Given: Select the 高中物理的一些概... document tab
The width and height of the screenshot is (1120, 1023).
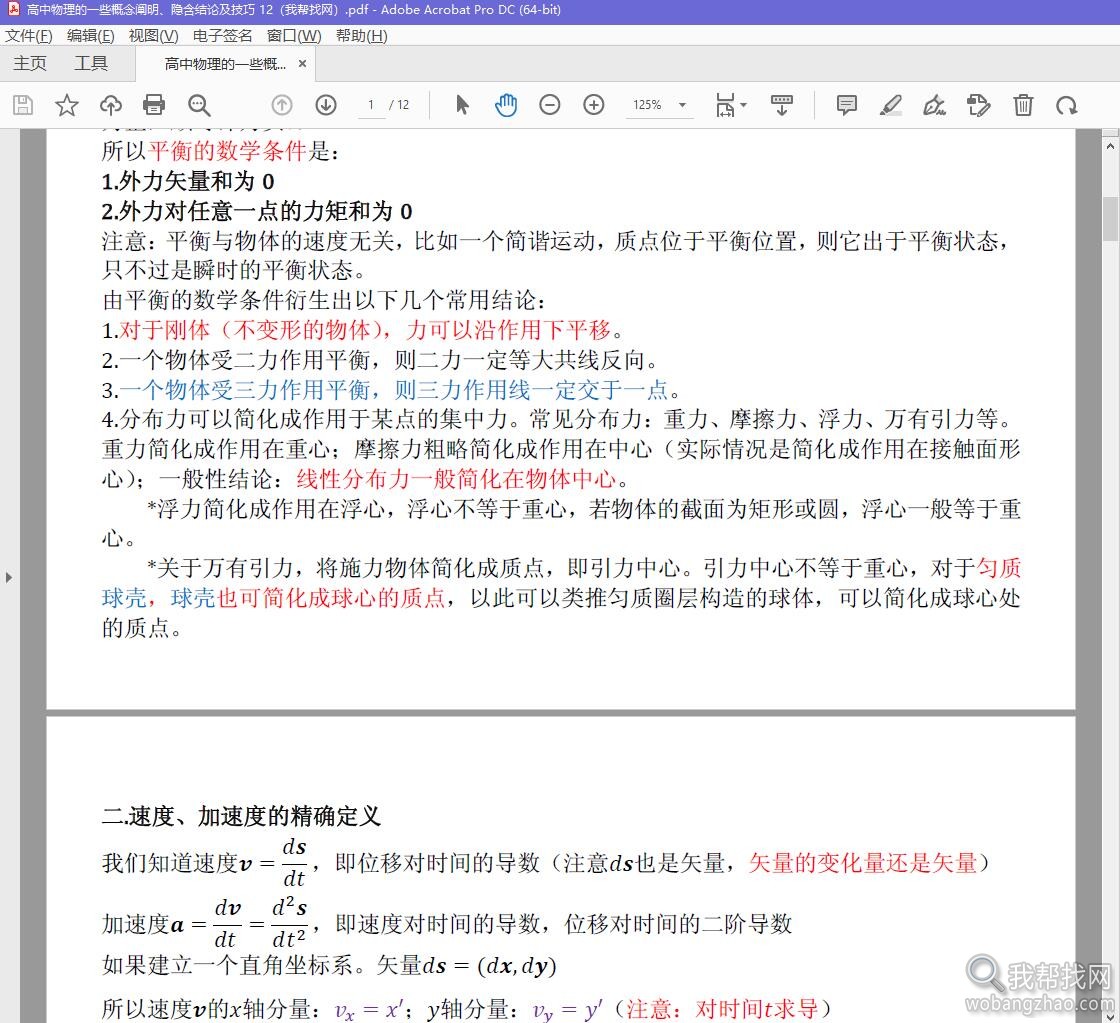Looking at the screenshot, I should (224, 64).
